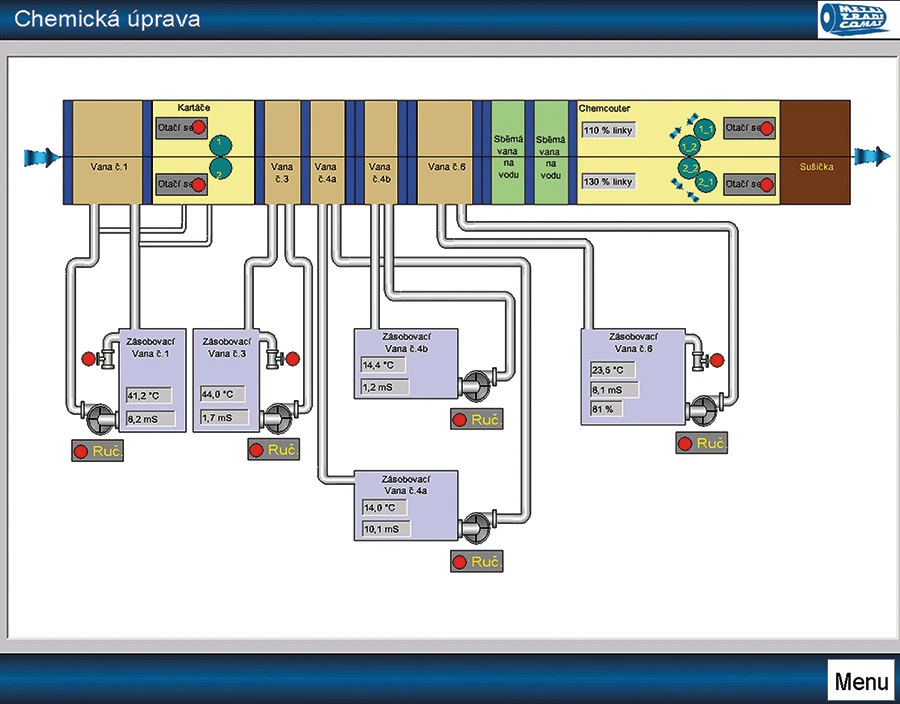The width and height of the screenshot is (900, 704).
Task: Click roller 2_2 in the Chemcouter section
Action: coord(689,167)
